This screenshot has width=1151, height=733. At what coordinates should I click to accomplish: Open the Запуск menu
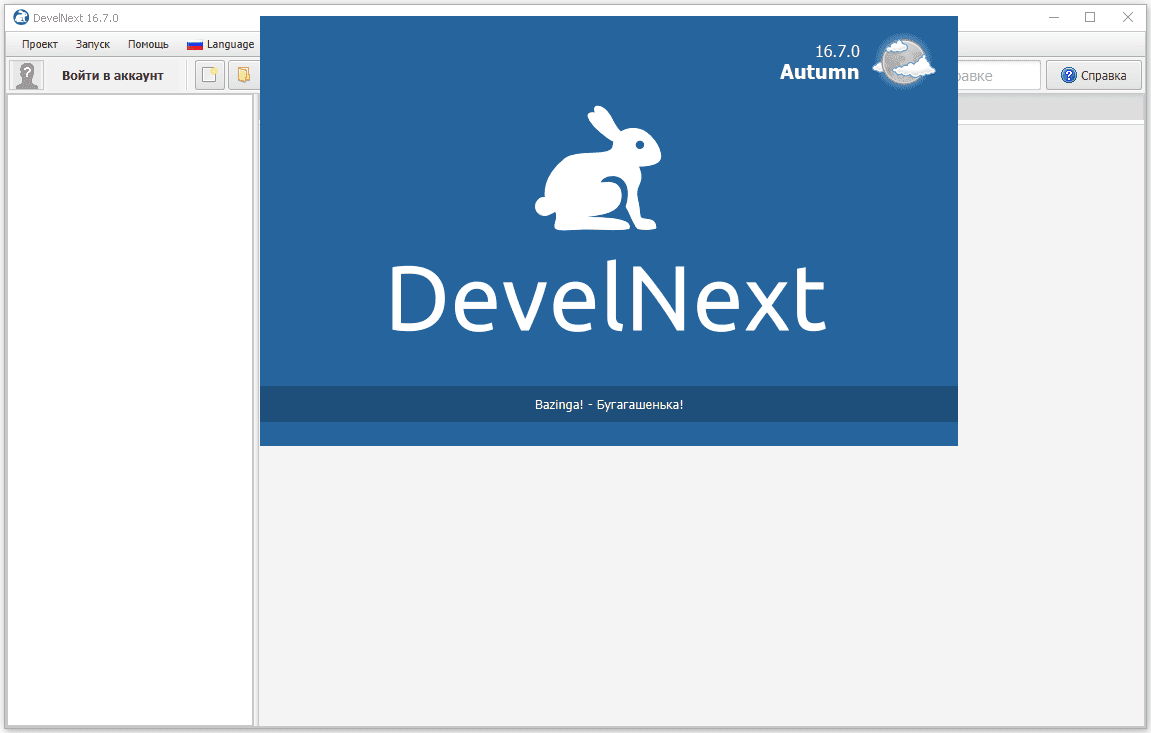point(92,44)
